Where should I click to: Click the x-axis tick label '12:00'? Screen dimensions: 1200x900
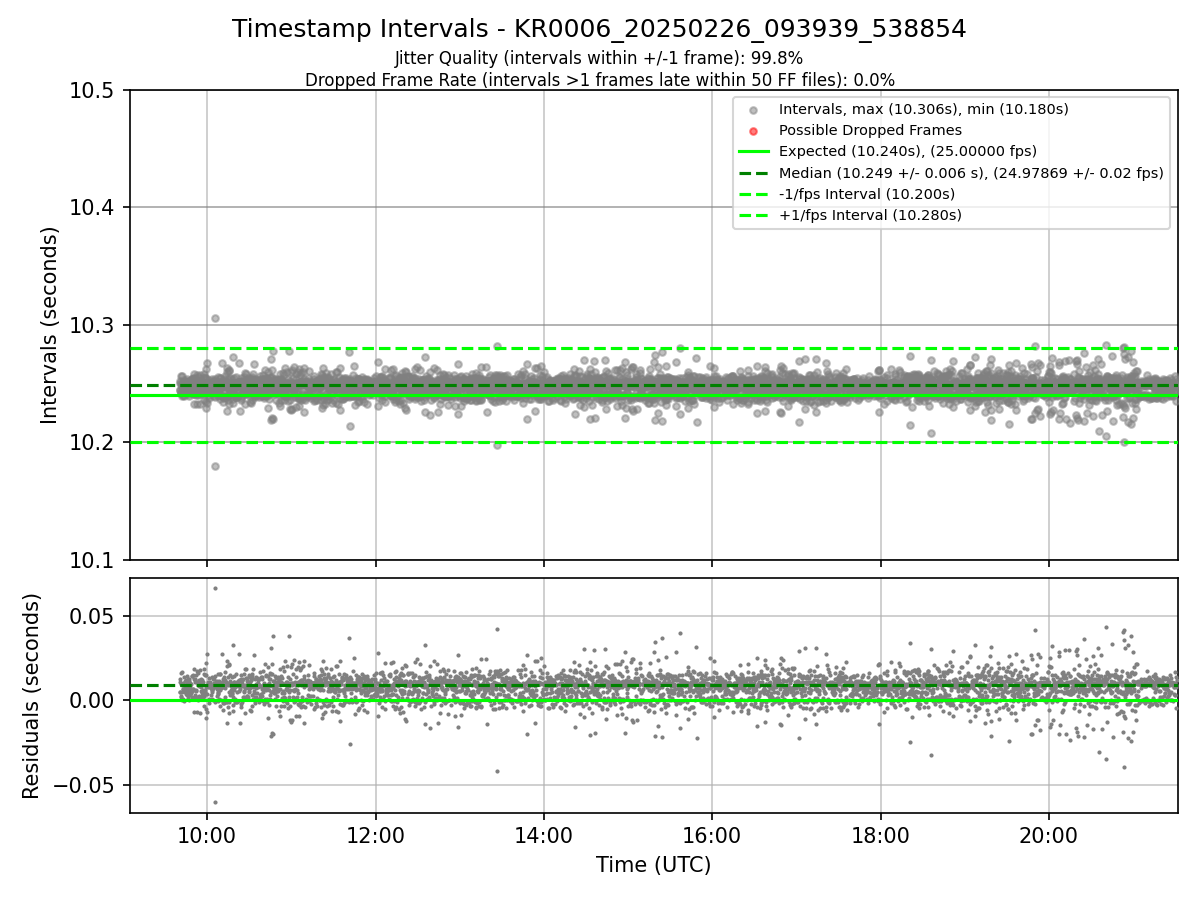tap(376, 838)
